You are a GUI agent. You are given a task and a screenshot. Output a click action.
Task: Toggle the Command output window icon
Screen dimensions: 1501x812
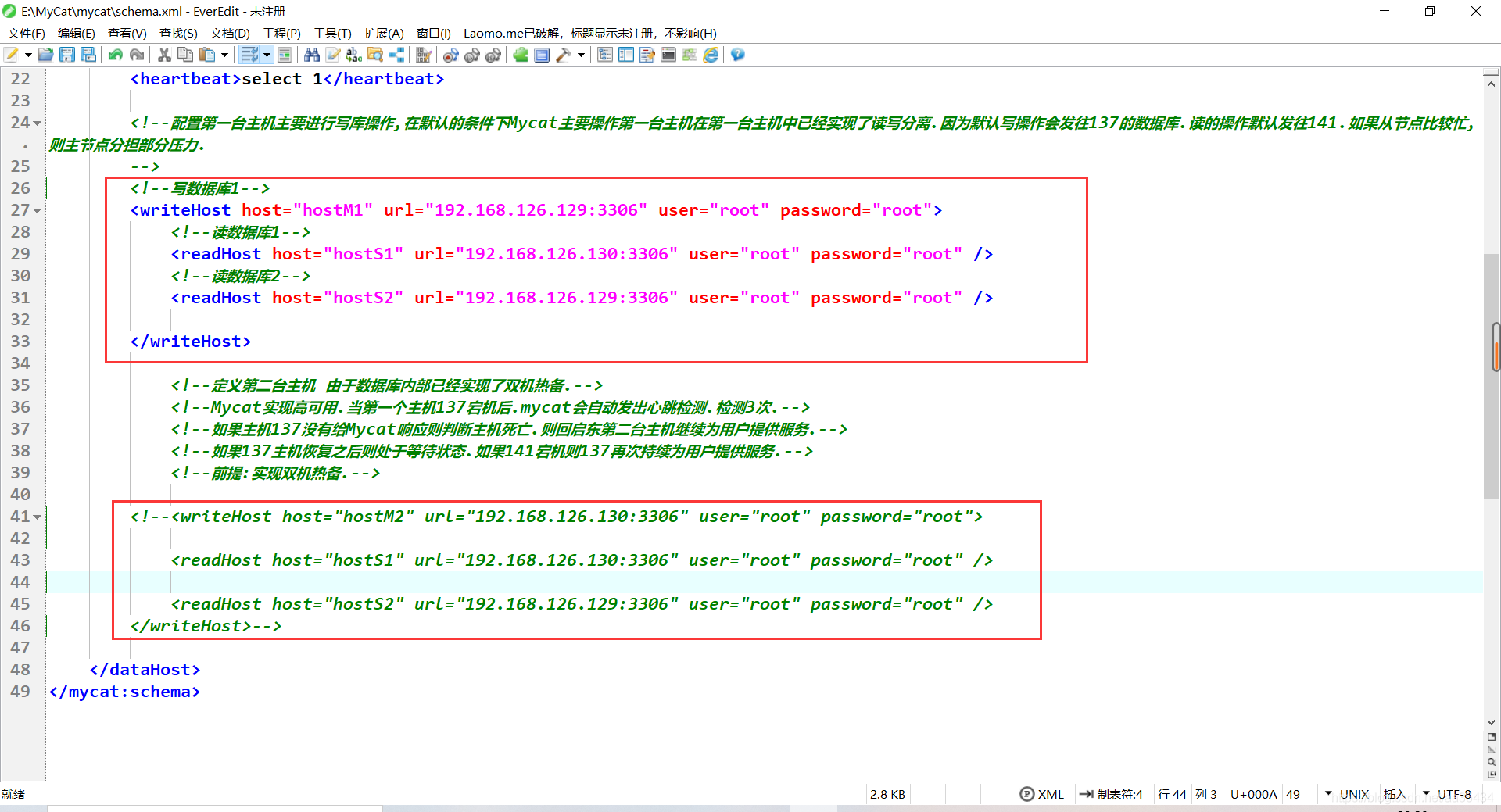[668, 55]
